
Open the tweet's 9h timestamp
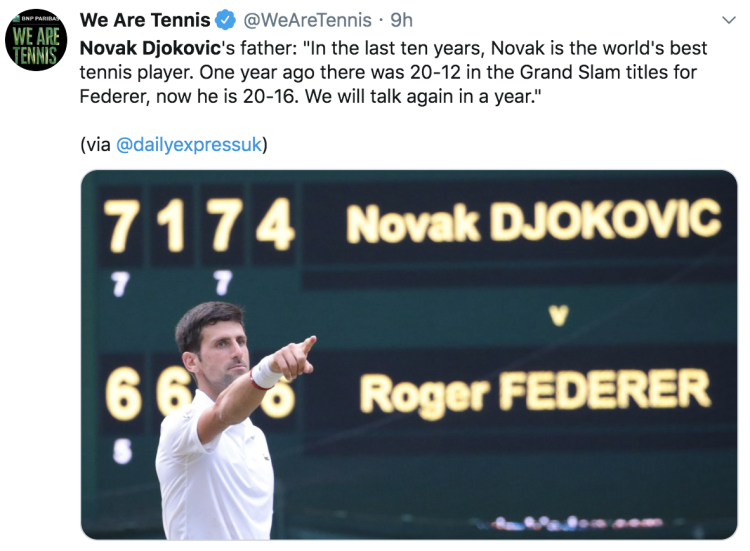[401, 20]
